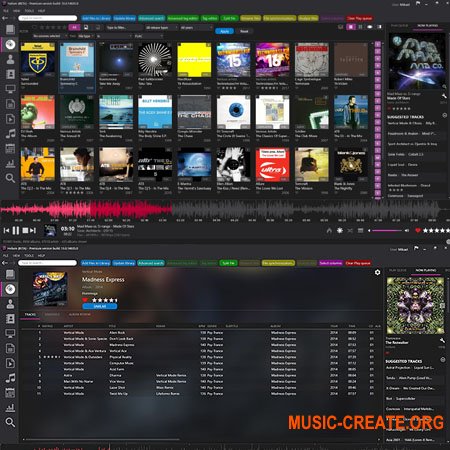Screen dimensions: 450x450
Task: Switch to Play queue tab in the upper window
Action: pos(399,26)
